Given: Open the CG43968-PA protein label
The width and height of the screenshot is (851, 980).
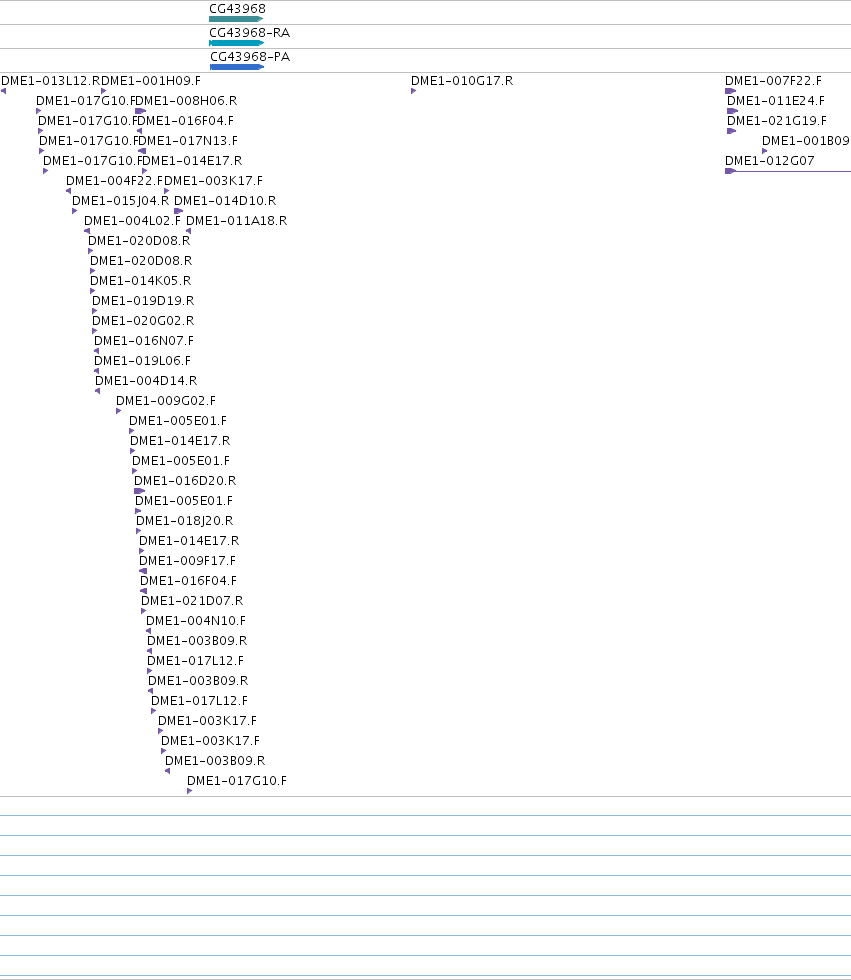Looking at the screenshot, I should [x=249, y=56].
